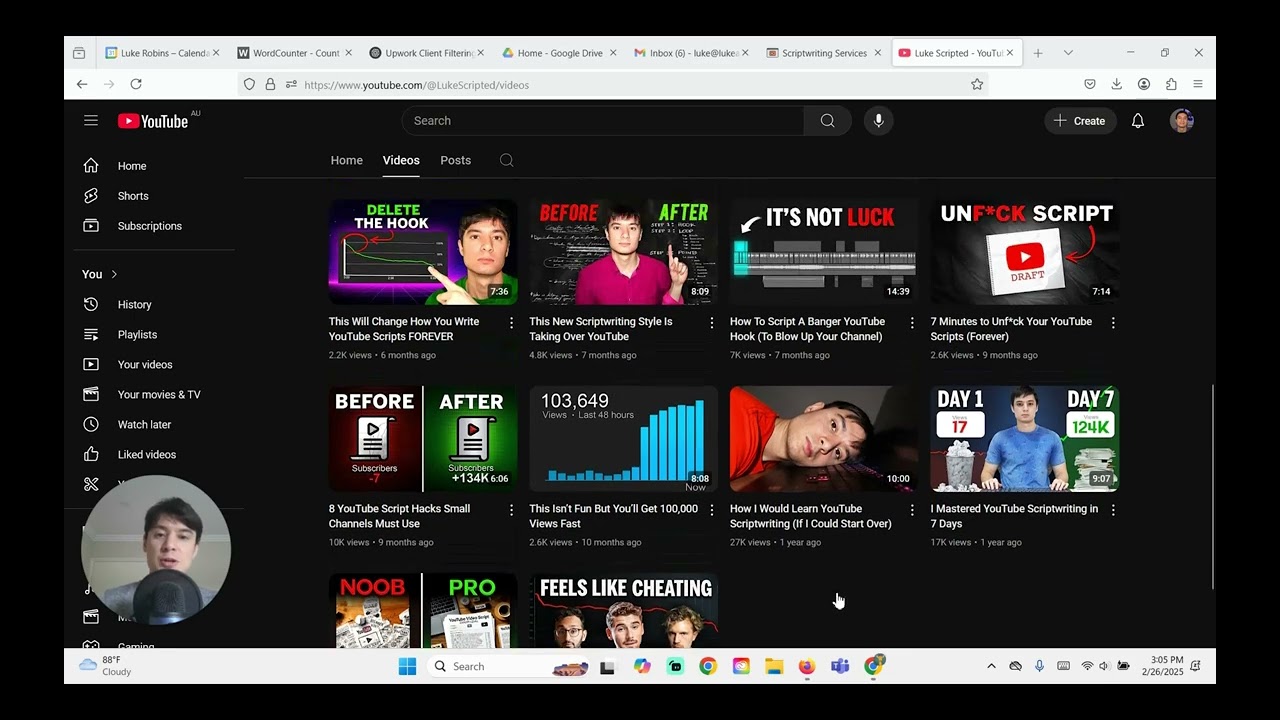The image size is (1280, 720).
Task: Open browser extensions puzzle icon
Action: [x=1171, y=85]
